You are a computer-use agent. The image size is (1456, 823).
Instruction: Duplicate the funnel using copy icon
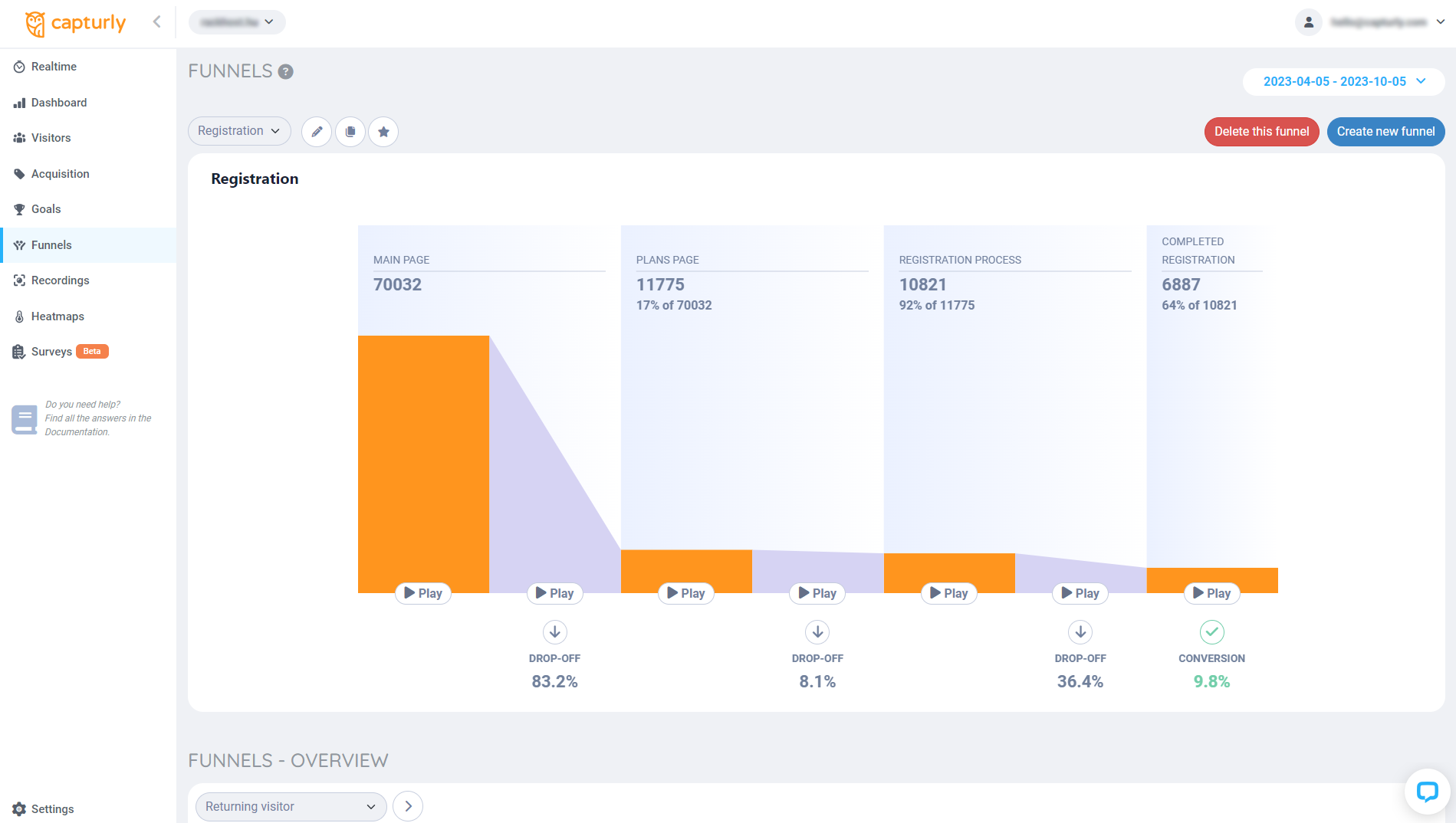pos(350,131)
